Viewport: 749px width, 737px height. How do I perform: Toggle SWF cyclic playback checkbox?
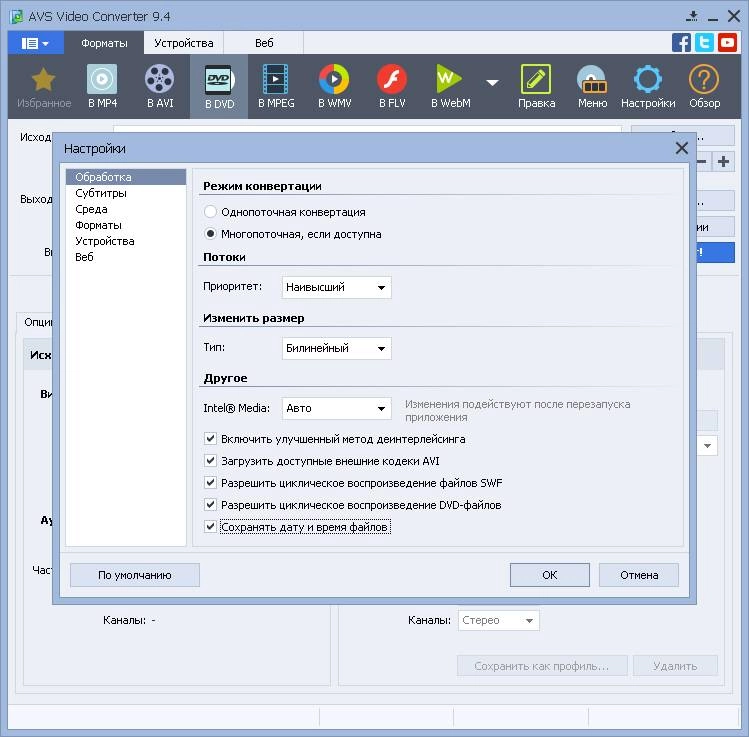tap(210, 482)
